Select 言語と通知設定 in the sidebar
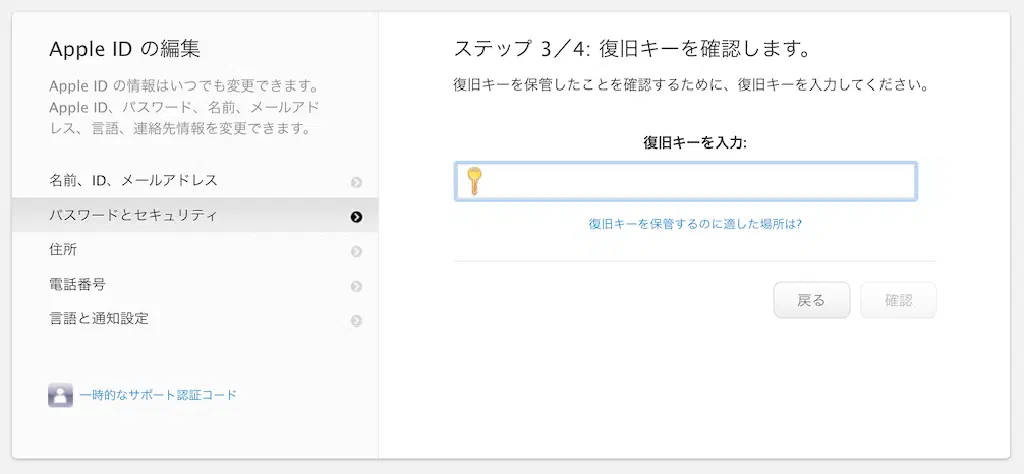The width and height of the screenshot is (1024, 474). tap(98, 319)
